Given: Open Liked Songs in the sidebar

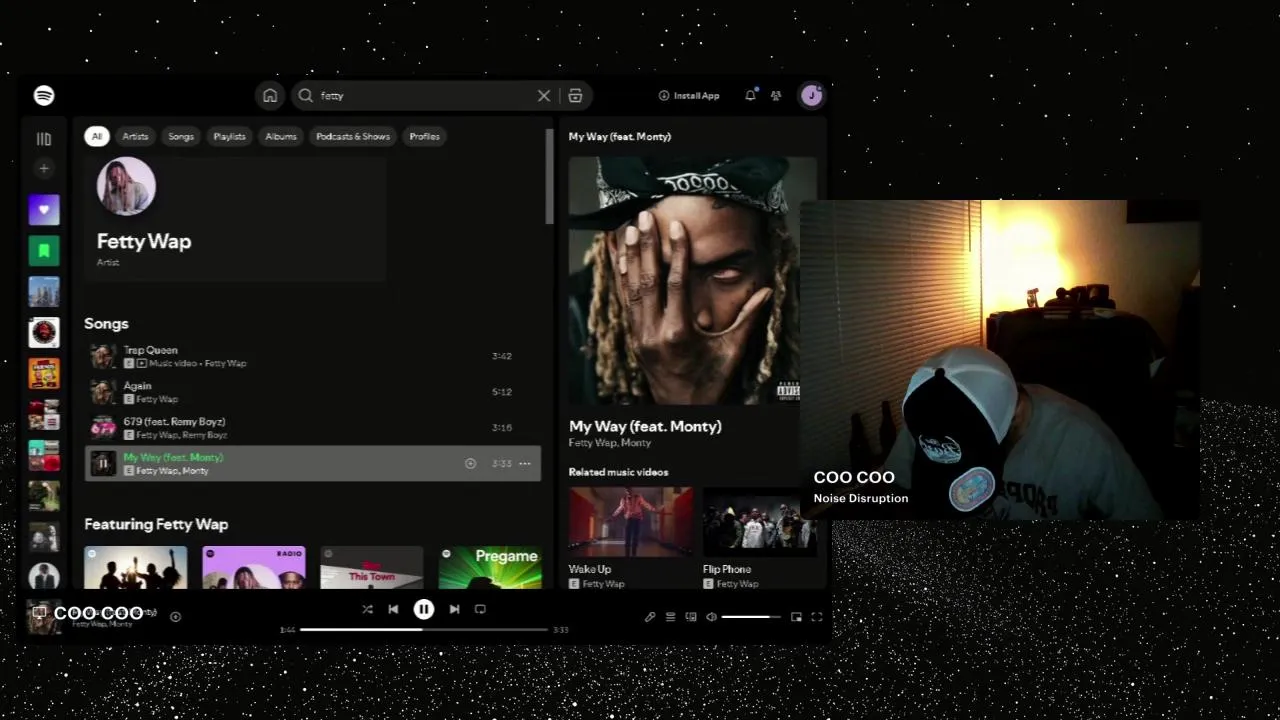Looking at the screenshot, I should [44, 210].
